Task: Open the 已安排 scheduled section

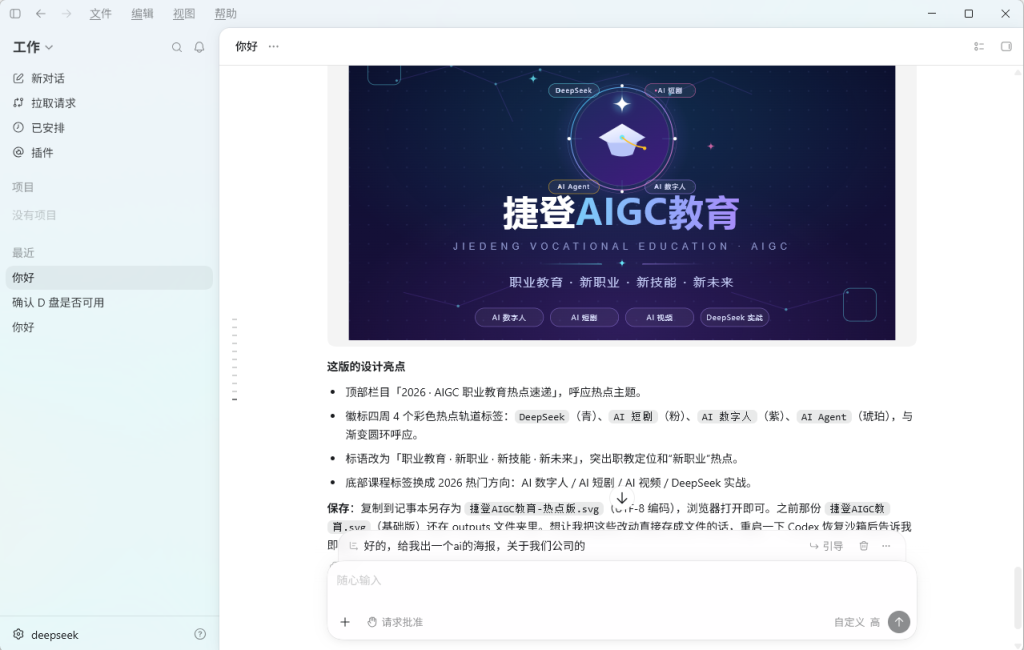Action: [x=109, y=128]
